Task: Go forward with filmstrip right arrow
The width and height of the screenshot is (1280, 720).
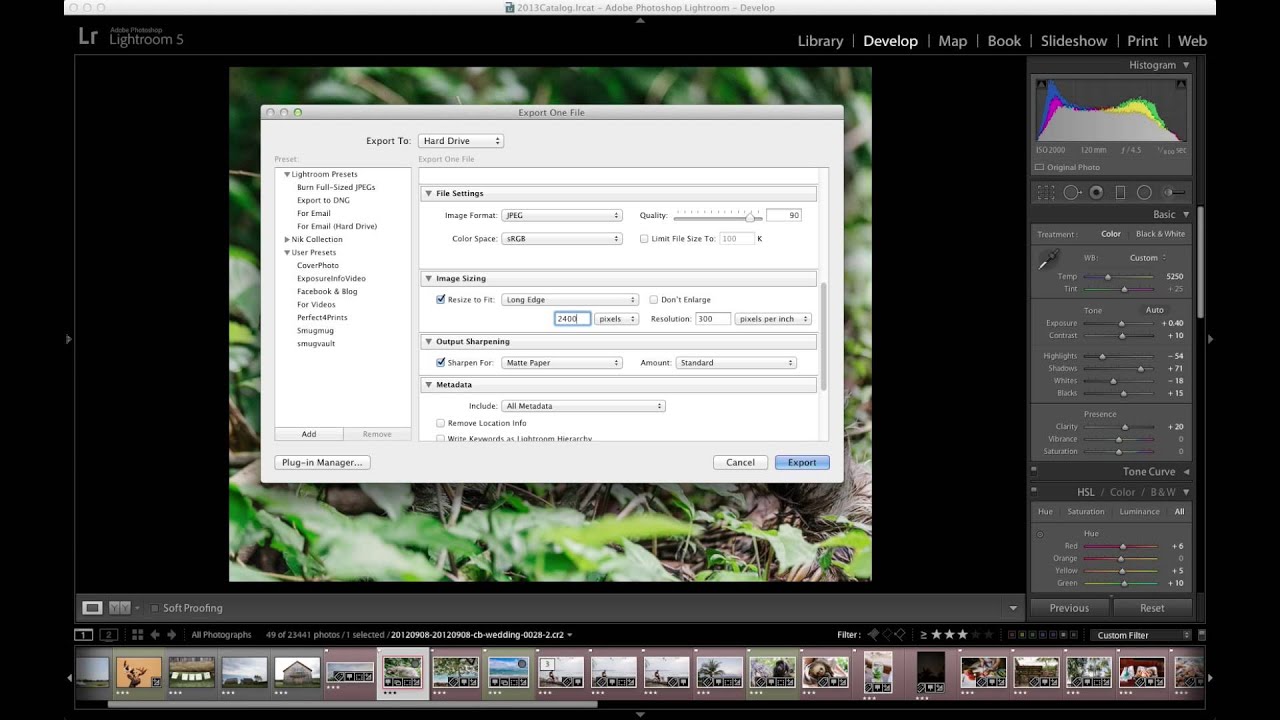Action: pyautogui.click(x=171, y=634)
